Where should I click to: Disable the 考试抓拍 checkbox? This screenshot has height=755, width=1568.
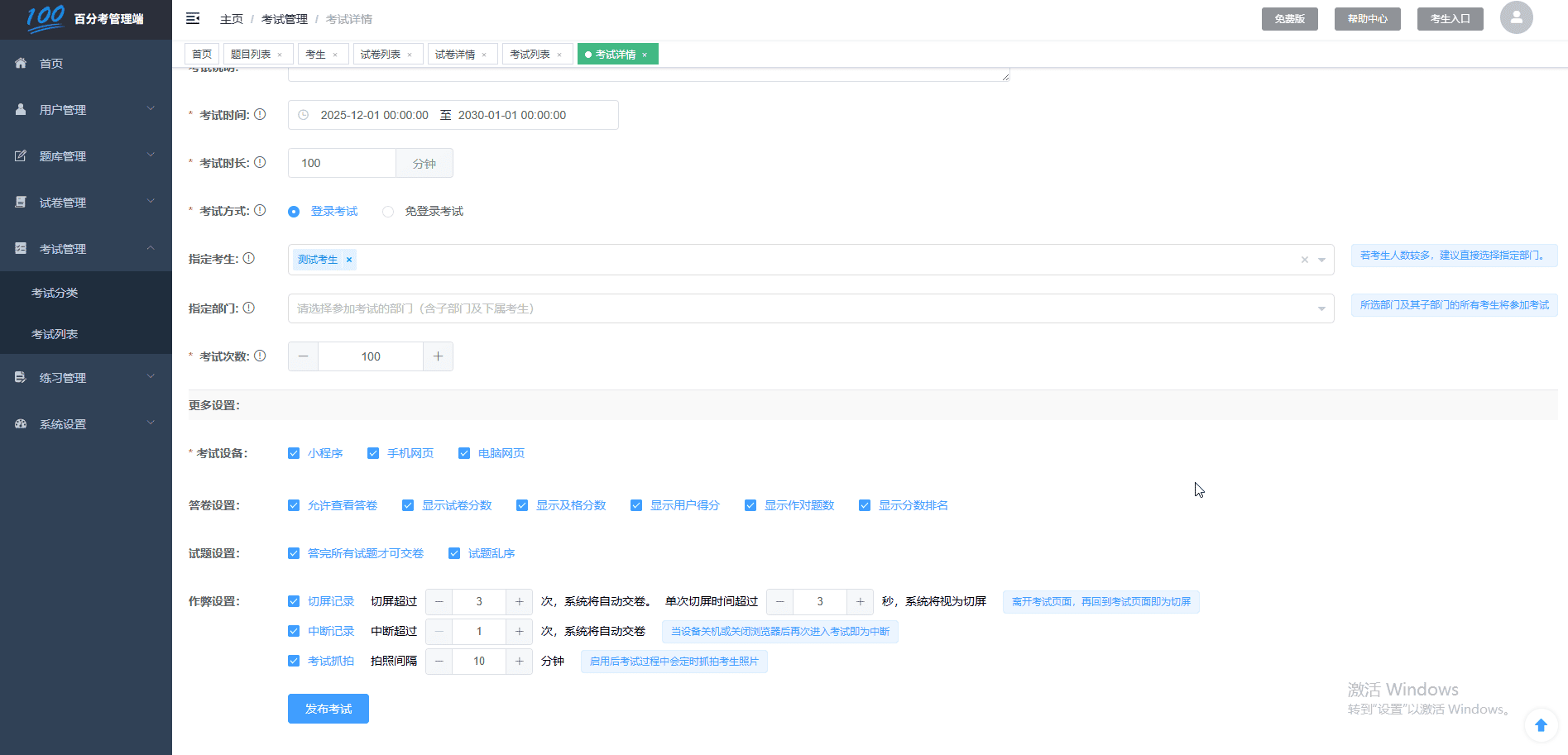(294, 661)
